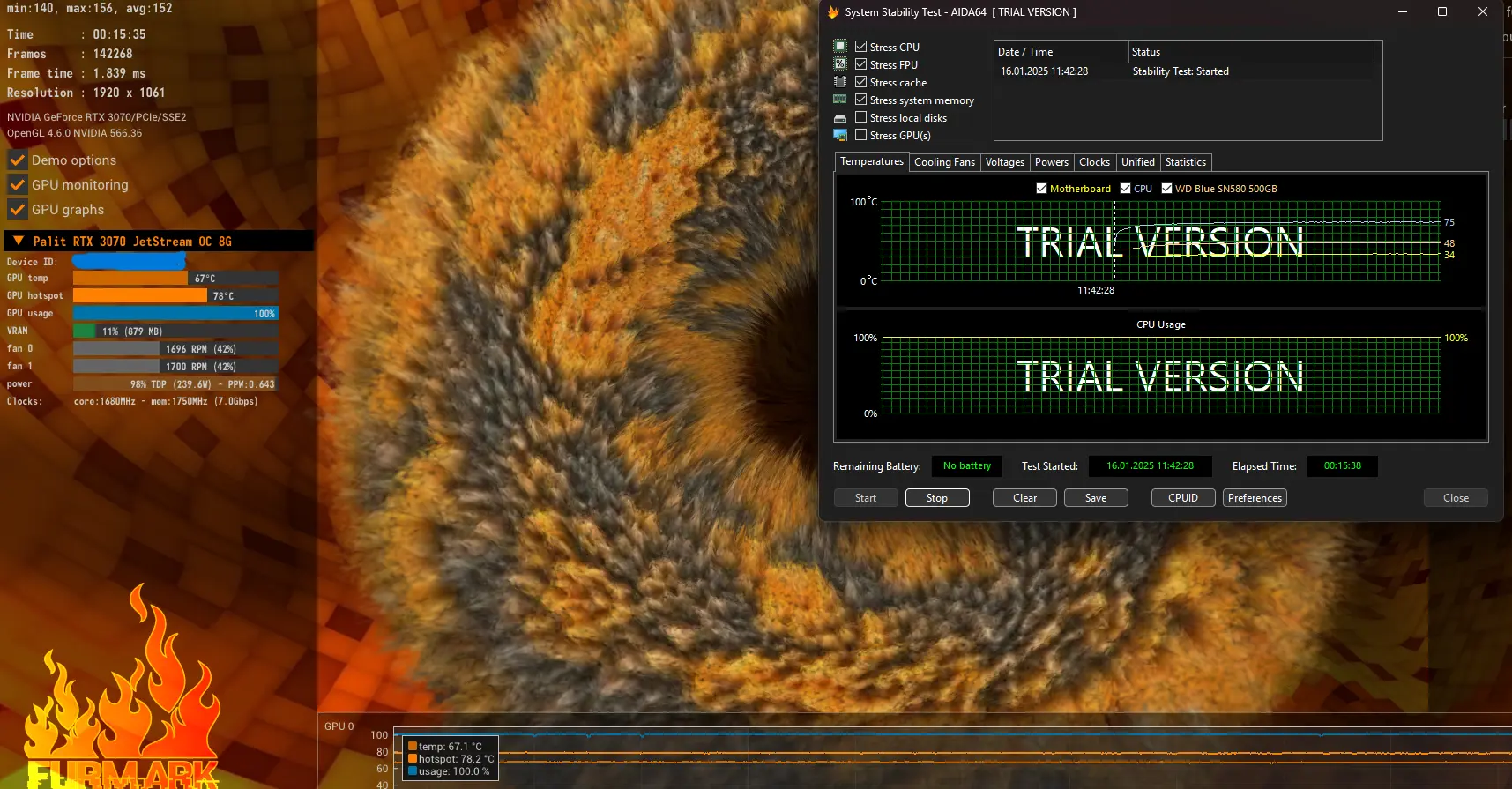The width and height of the screenshot is (1512, 789).
Task: Enable the Stress local disks checkbox
Action: coord(861,117)
